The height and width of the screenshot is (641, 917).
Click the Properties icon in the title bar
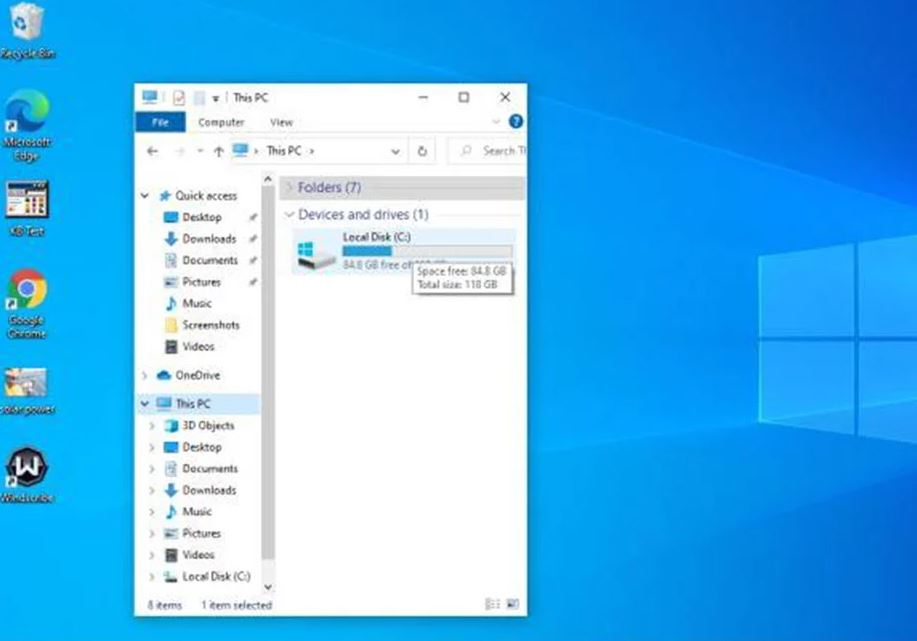179,98
